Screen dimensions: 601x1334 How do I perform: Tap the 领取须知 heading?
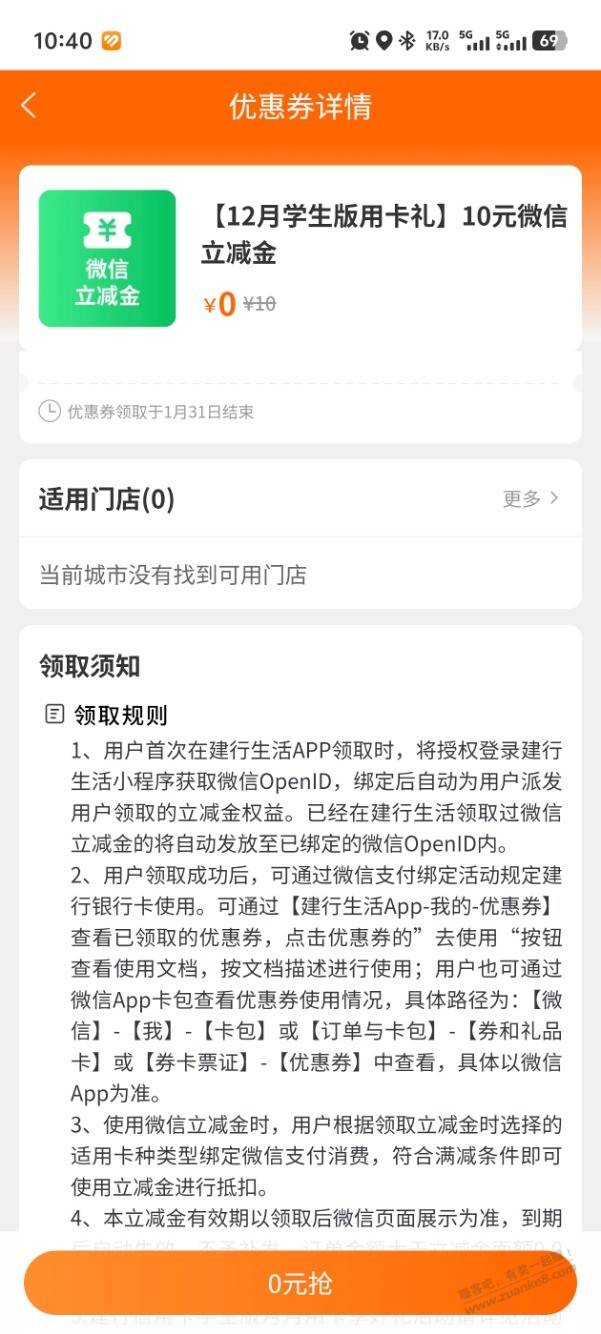tap(90, 666)
